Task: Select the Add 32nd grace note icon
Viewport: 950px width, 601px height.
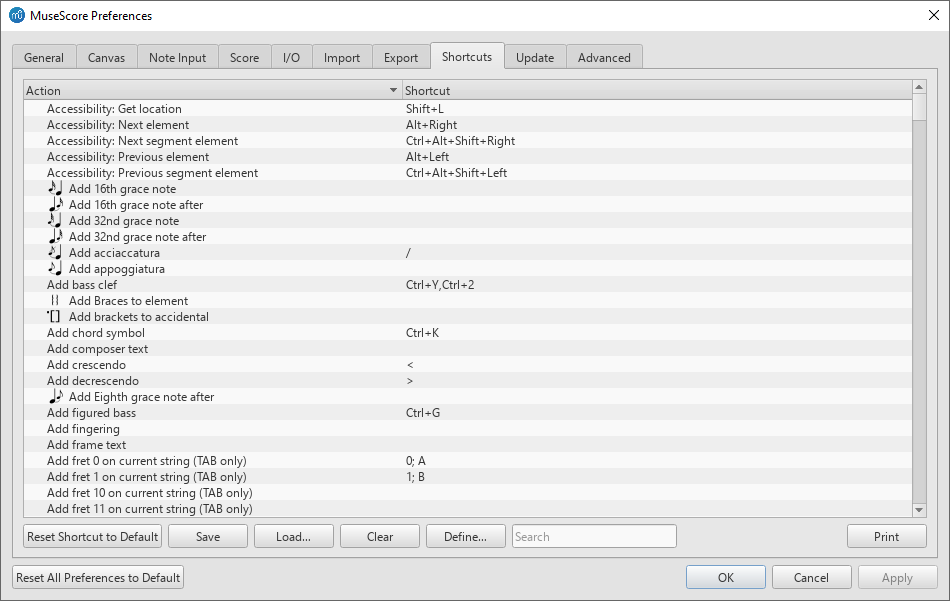Action: point(57,220)
